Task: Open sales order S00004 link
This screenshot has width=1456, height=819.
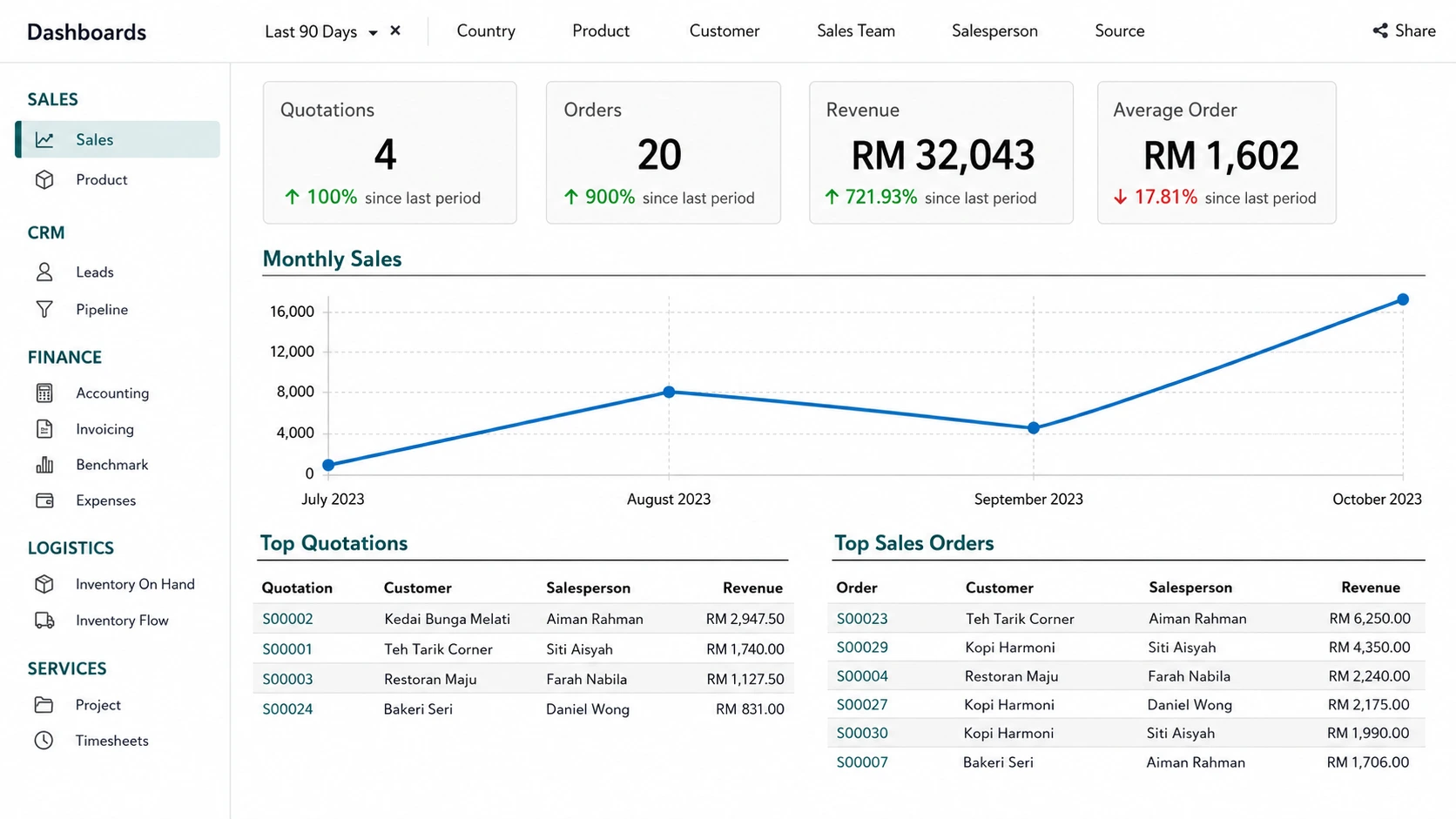Action: point(862,676)
